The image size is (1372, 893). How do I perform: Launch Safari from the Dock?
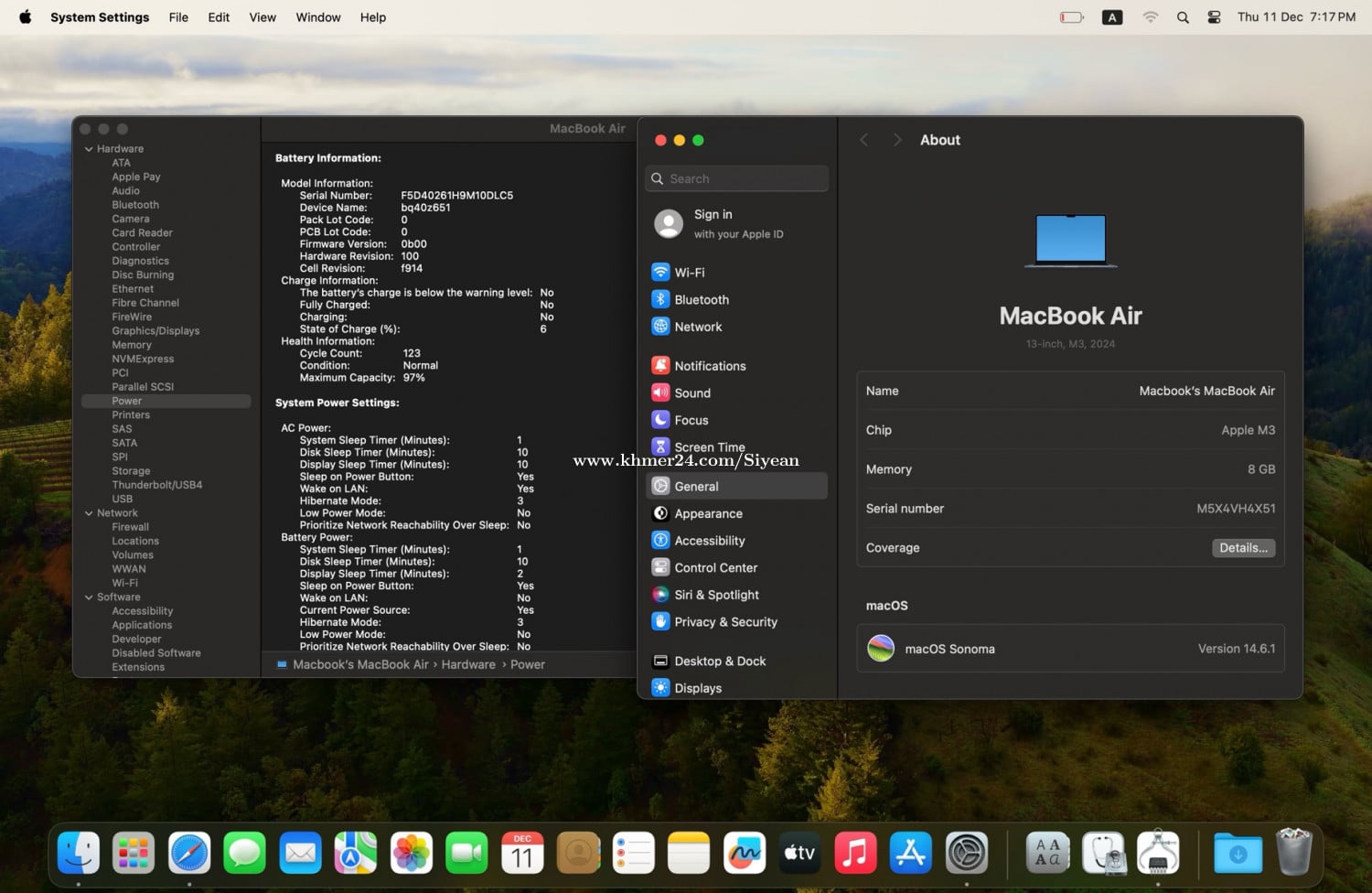point(189,854)
